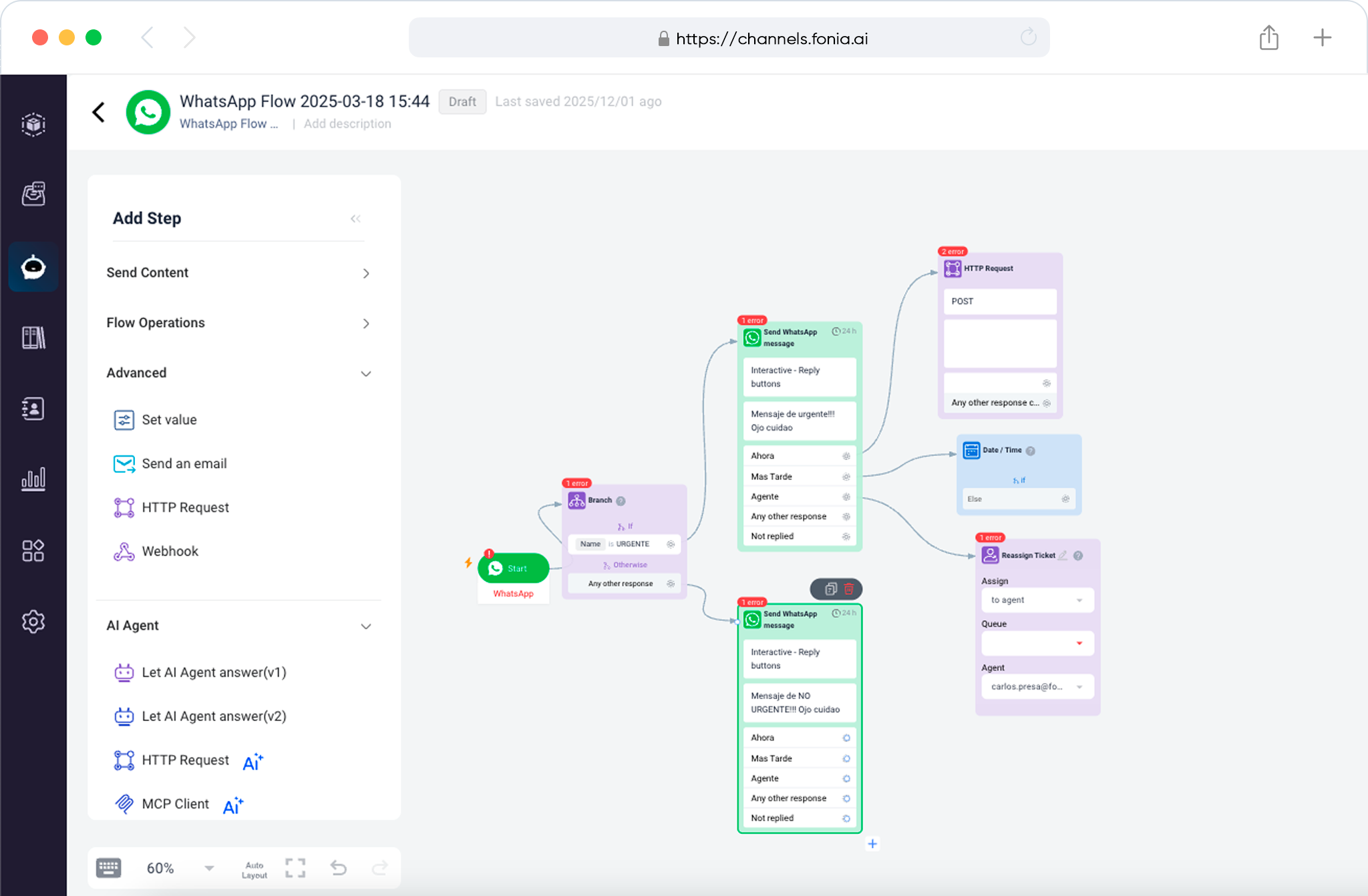Add the Webhook step
The width and height of the screenshot is (1368, 896).
170,551
